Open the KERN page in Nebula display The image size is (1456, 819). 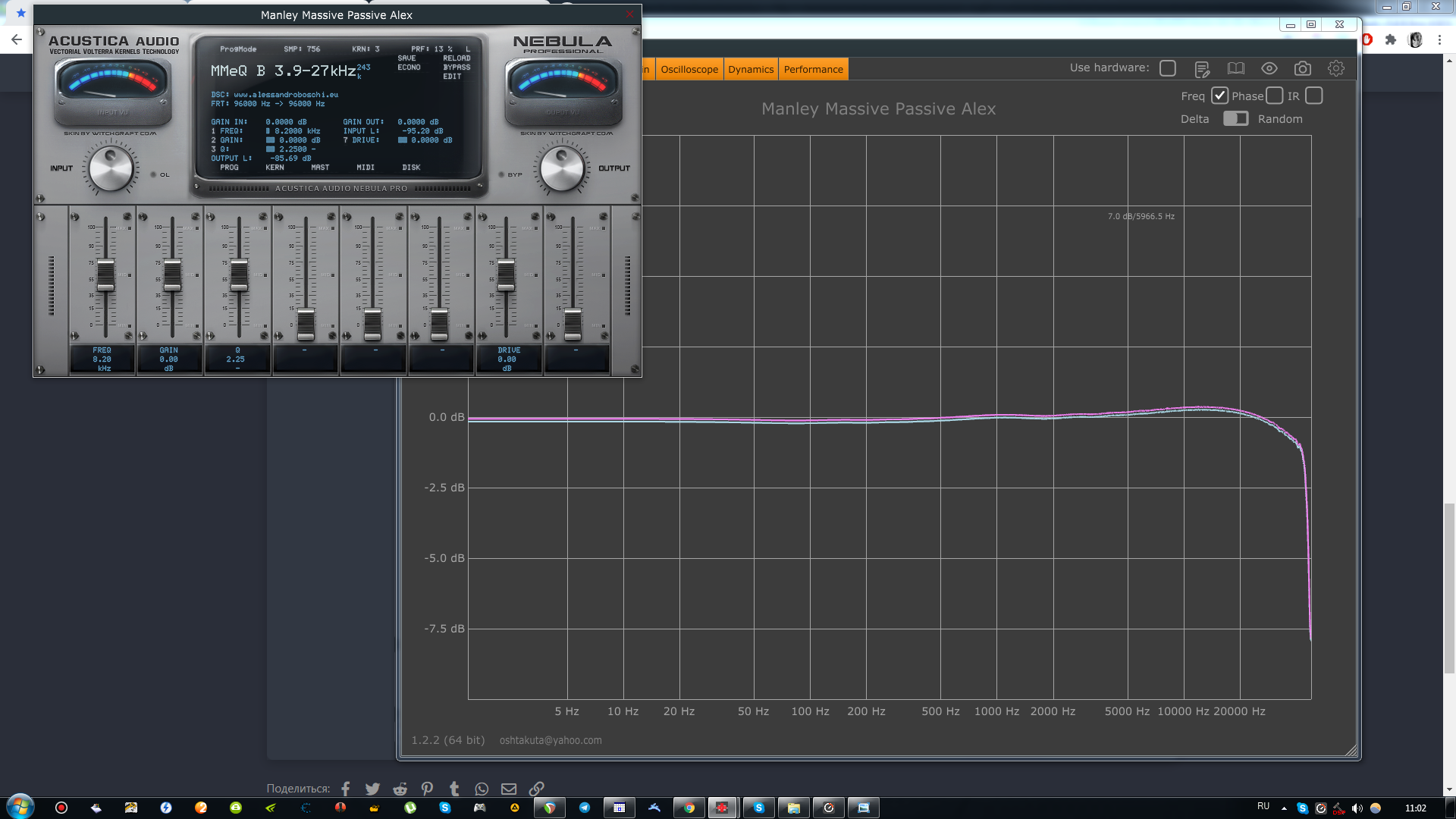coord(275,168)
